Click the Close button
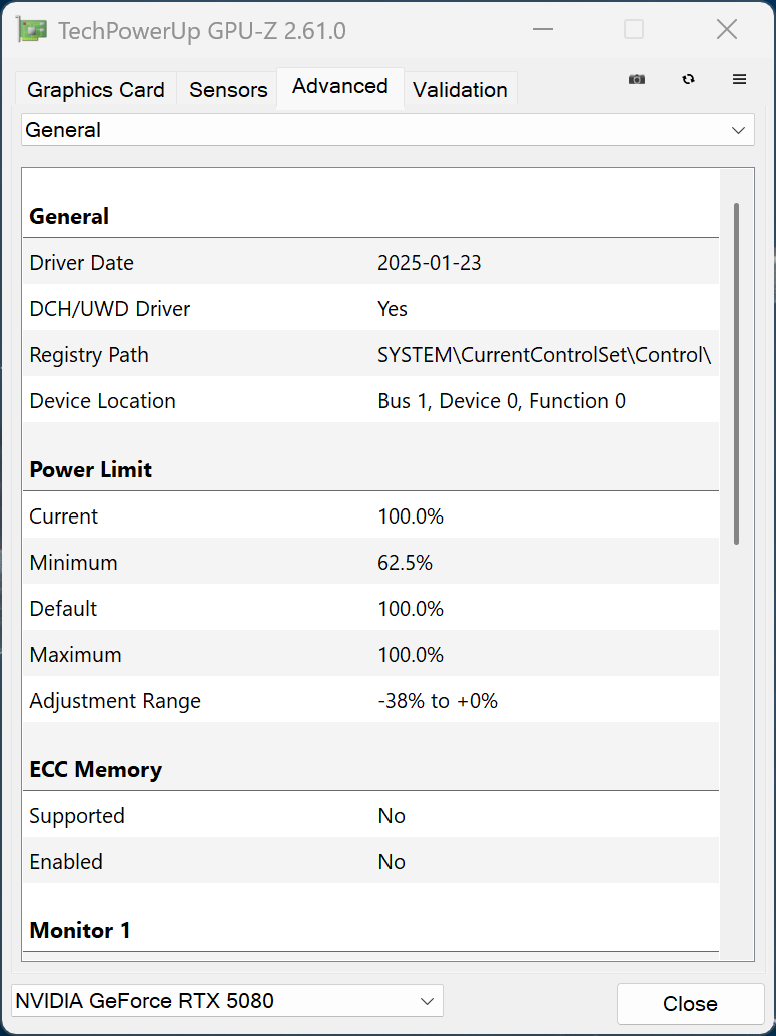The width and height of the screenshot is (776, 1036). (690, 1003)
